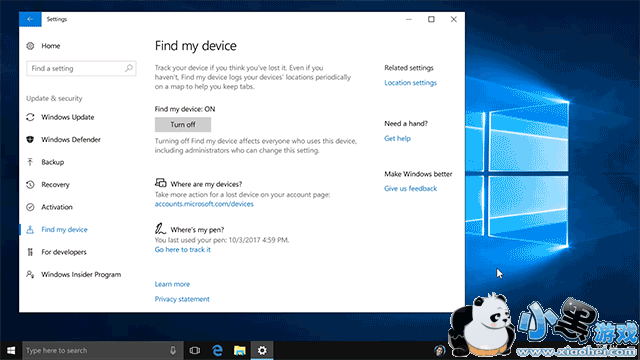Click the user avatar in the system tray
This screenshot has width=640, height=360.
tap(440, 350)
